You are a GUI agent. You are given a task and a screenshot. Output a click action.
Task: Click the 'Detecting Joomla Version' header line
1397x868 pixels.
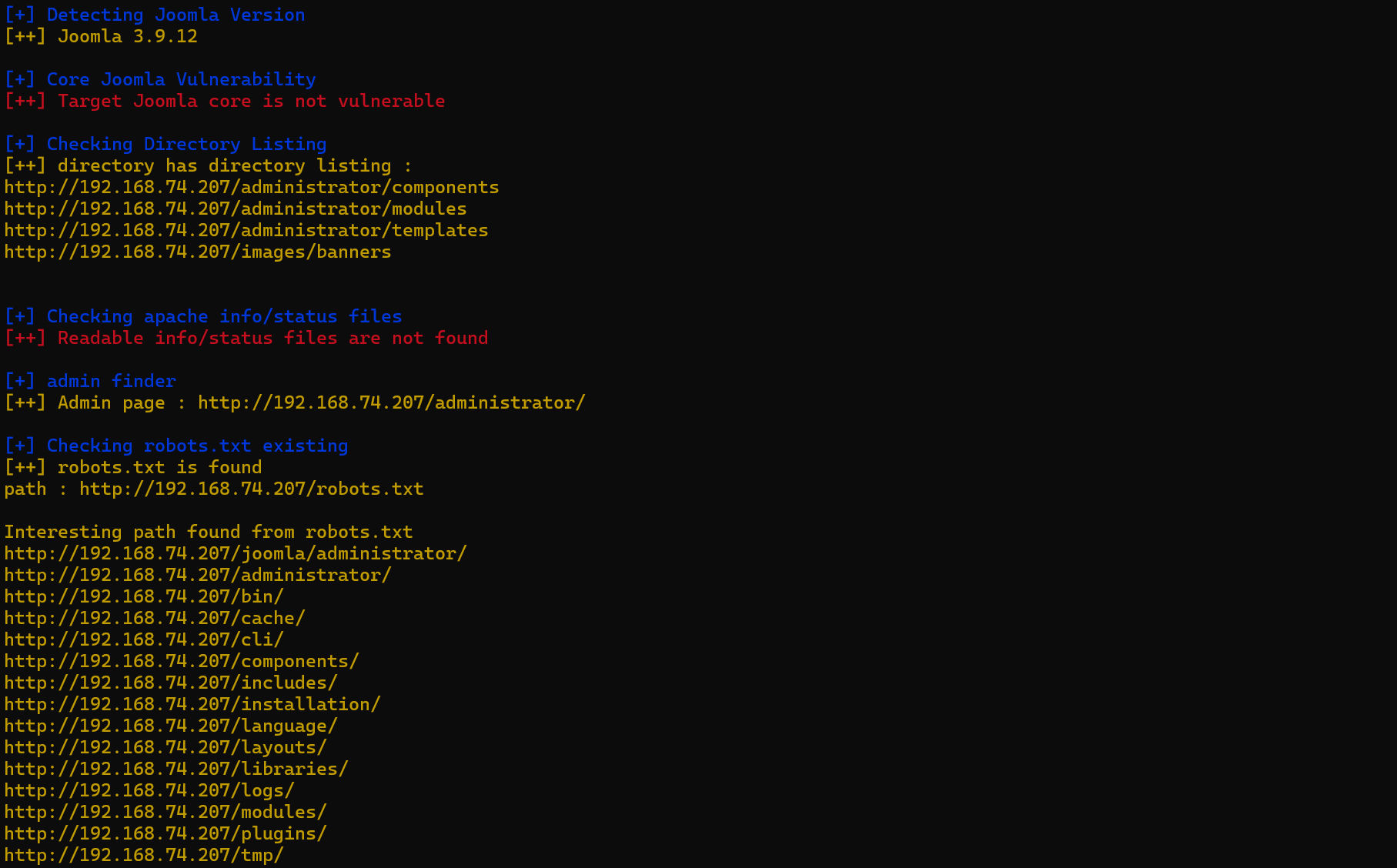coord(155,15)
